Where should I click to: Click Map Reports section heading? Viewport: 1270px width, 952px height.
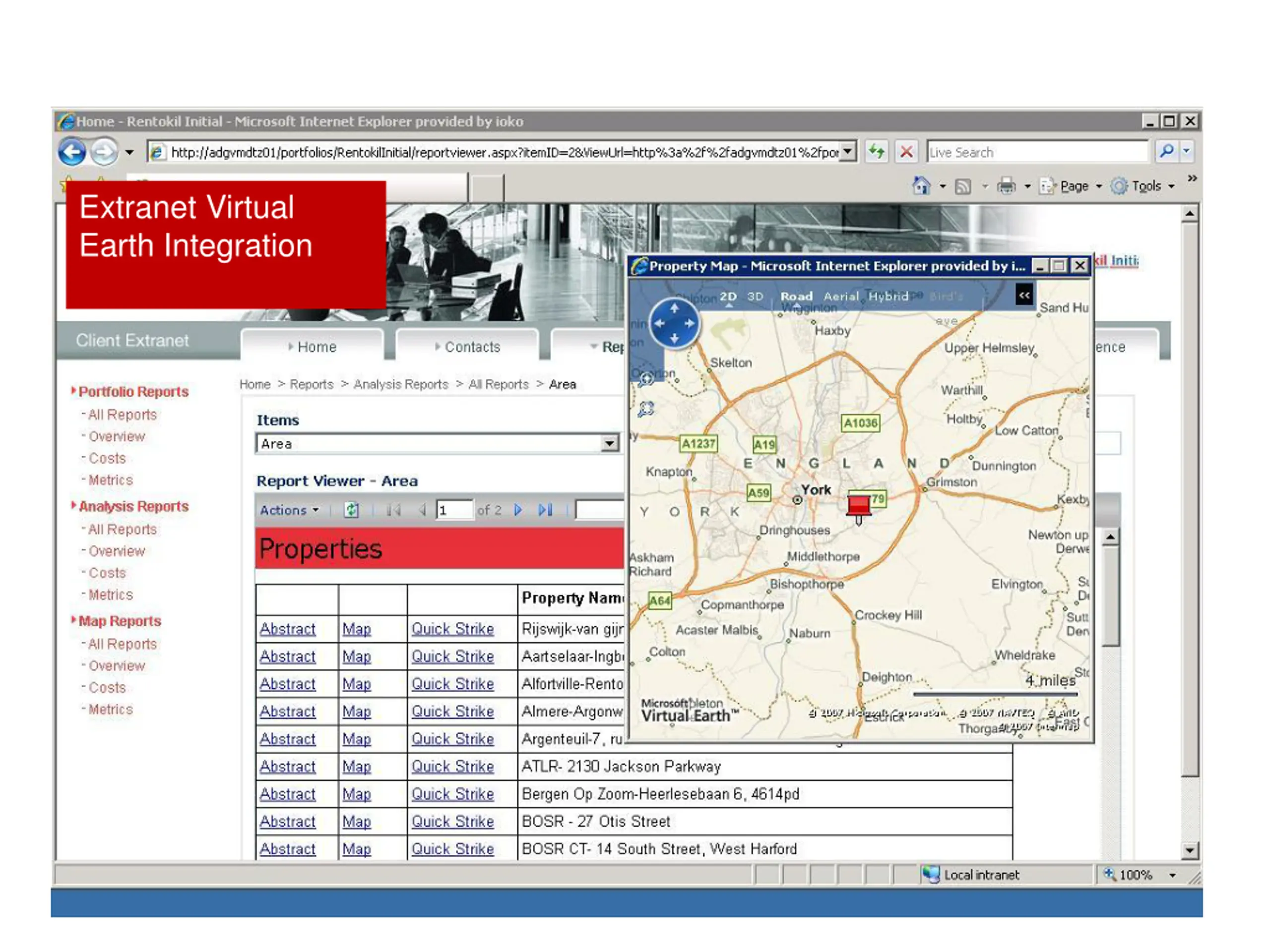[120, 621]
